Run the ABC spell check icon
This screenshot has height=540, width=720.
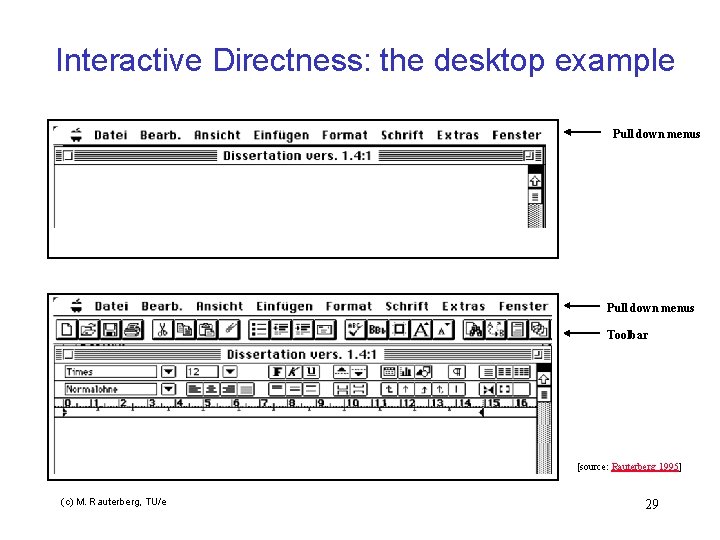(355, 329)
